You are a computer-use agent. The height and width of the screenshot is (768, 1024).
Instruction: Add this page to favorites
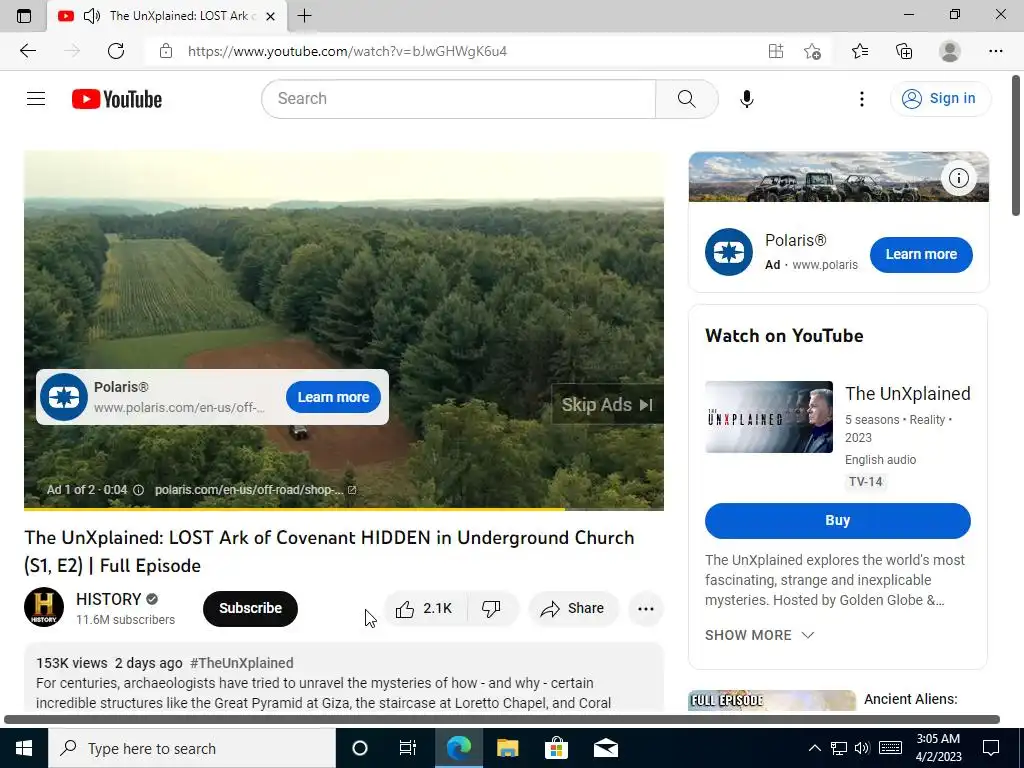pos(812,51)
